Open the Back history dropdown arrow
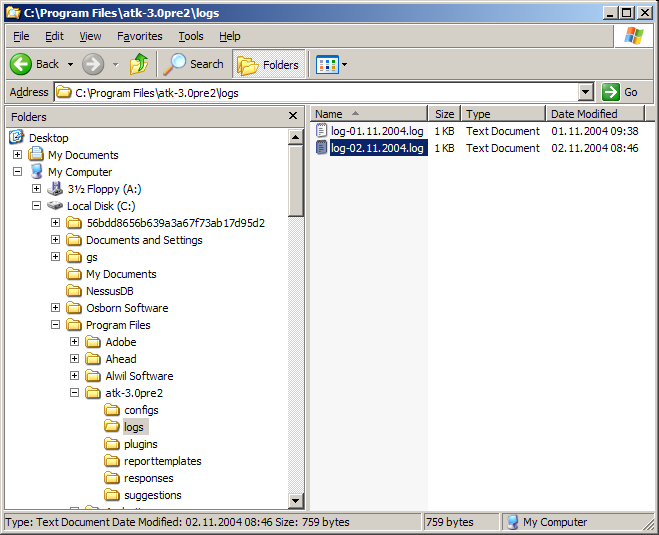This screenshot has width=659, height=535. (71, 65)
